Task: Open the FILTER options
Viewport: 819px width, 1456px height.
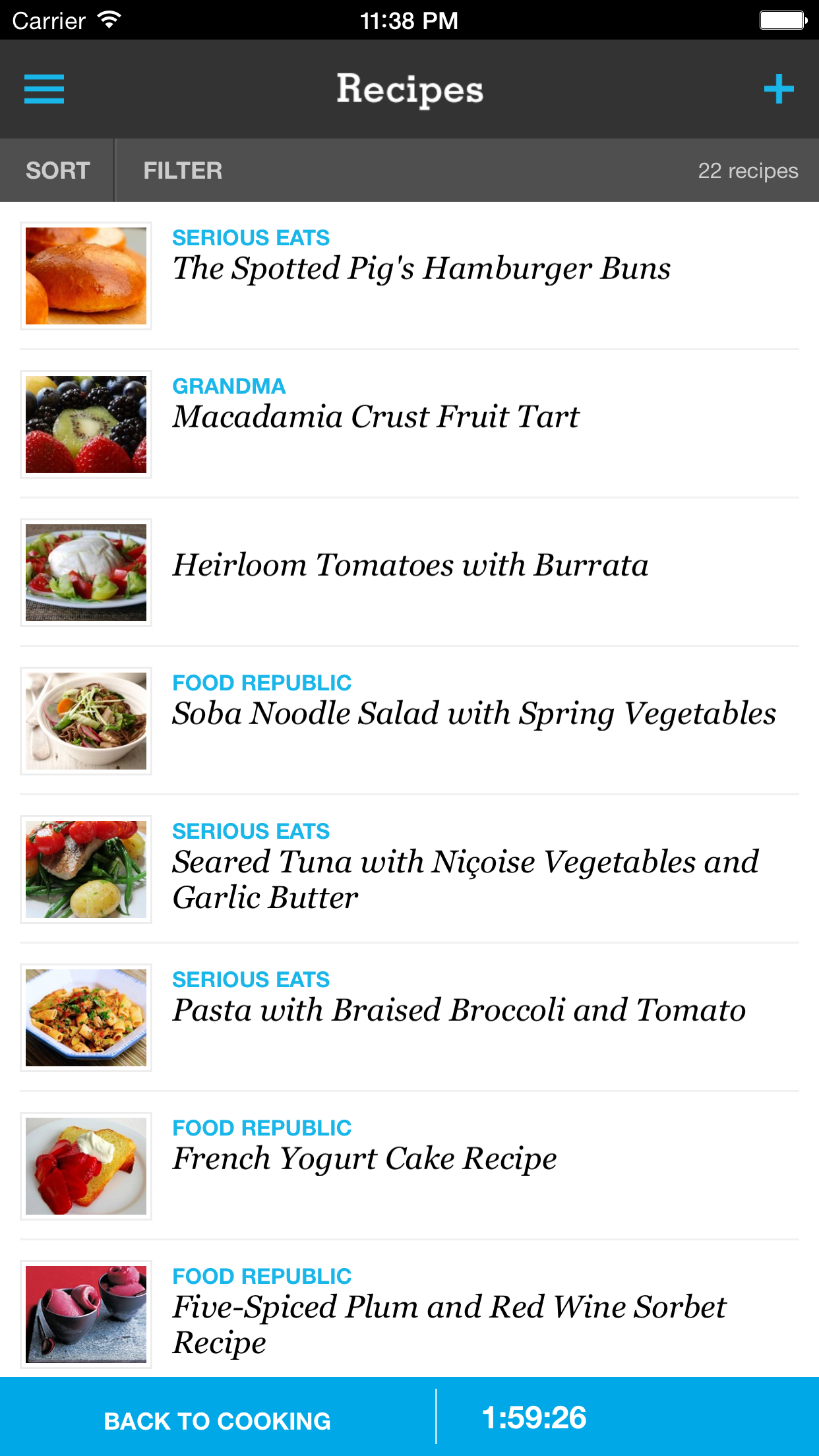Action: point(183,170)
